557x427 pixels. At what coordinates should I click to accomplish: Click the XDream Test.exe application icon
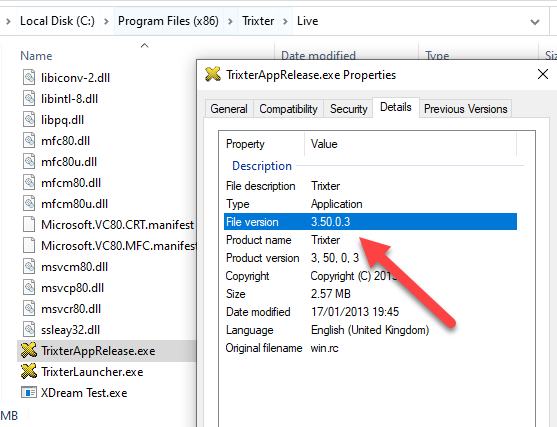click(29, 392)
